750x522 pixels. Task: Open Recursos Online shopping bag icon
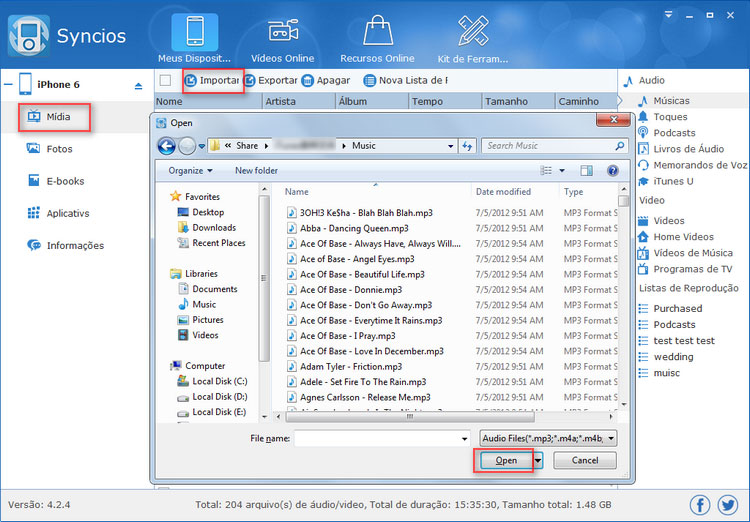click(376, 32)
